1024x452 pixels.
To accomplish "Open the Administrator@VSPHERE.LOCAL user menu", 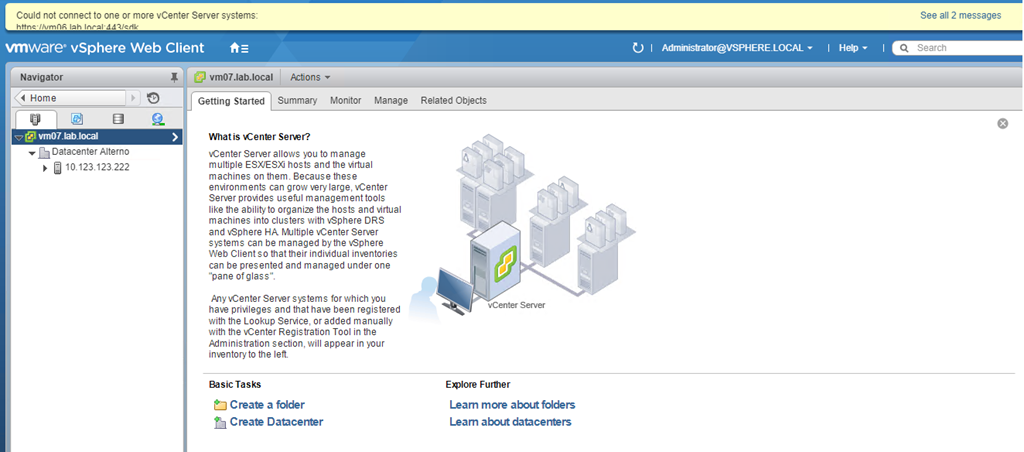I will (x=737, y=48).
